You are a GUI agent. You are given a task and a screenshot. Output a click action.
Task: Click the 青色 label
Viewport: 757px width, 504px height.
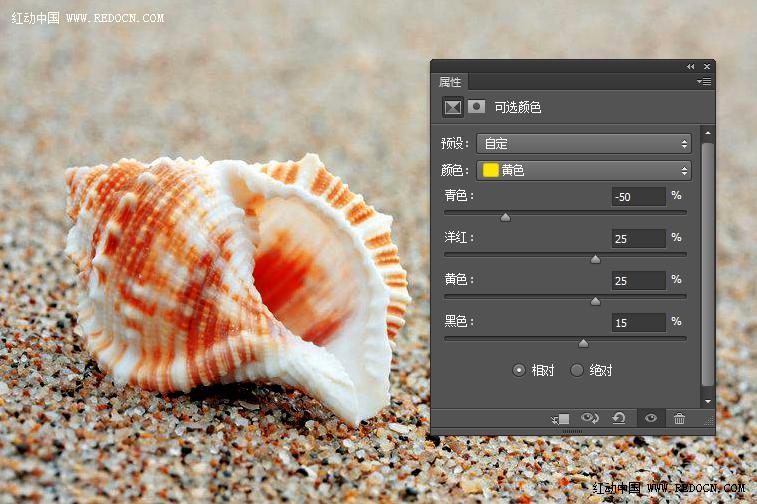pyautogui.click(x=459, y=196)
